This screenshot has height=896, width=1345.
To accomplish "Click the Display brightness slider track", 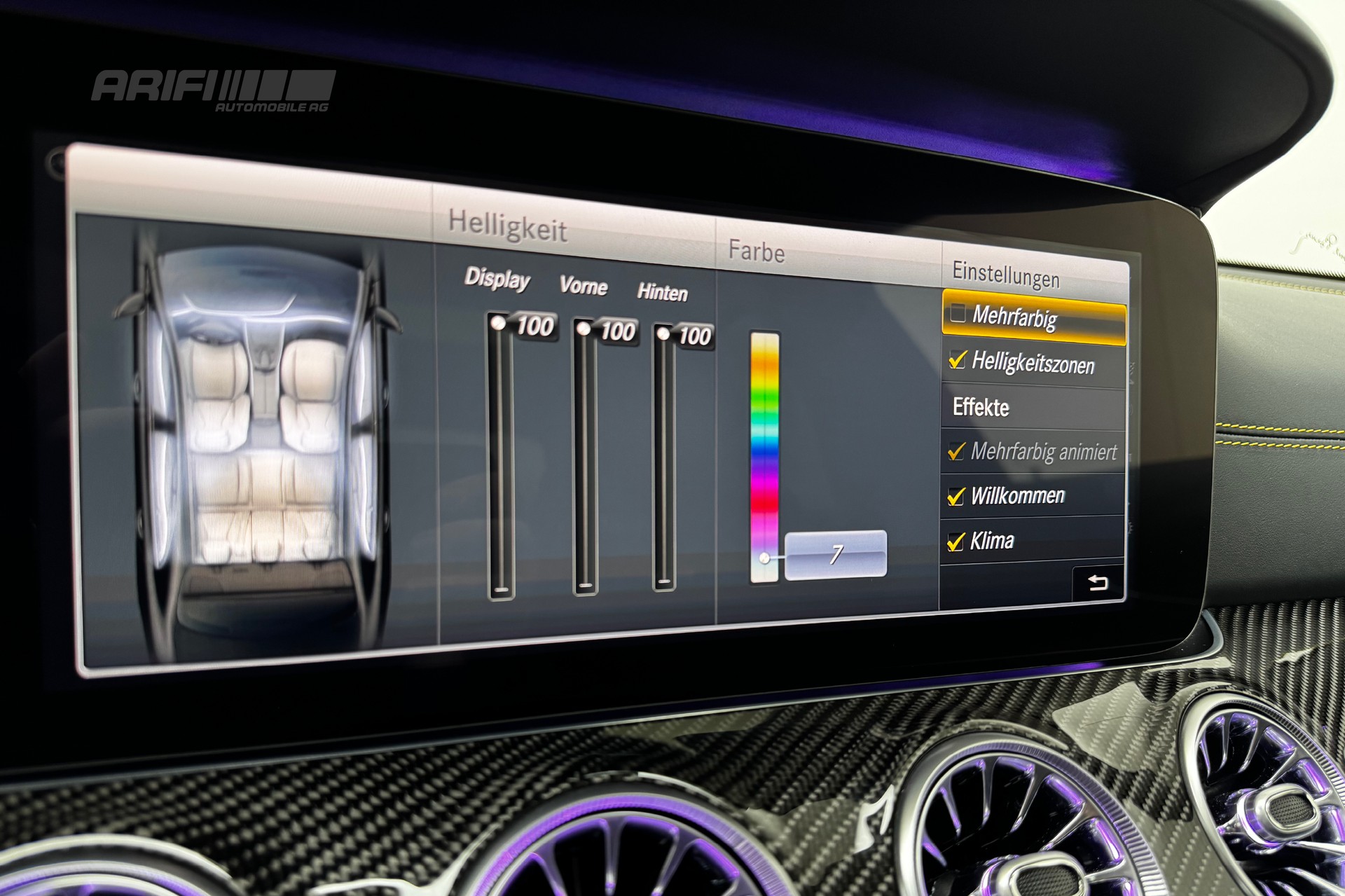I will (501, 456).
